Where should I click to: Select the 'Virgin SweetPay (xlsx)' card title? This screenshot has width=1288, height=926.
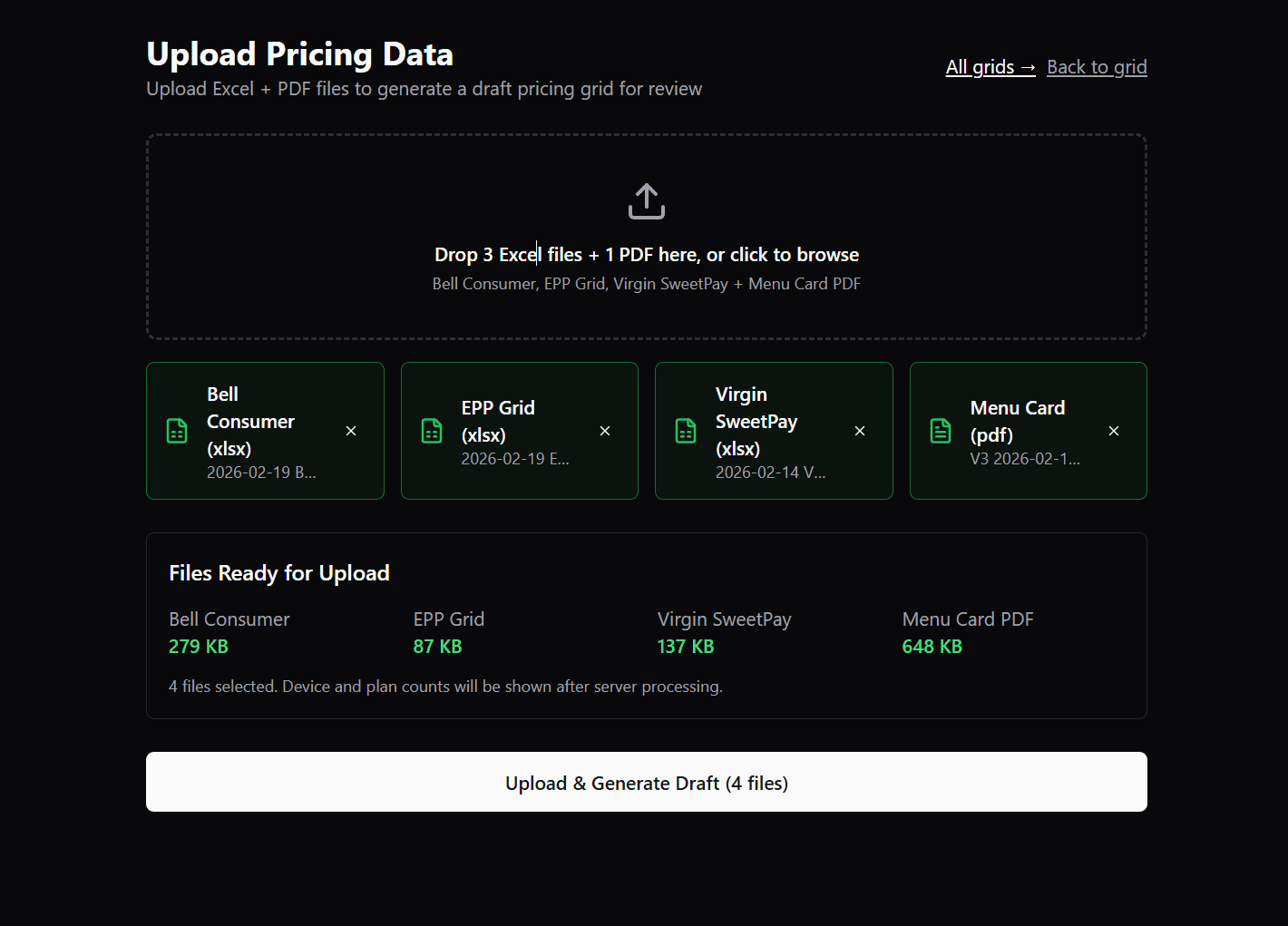756,422
